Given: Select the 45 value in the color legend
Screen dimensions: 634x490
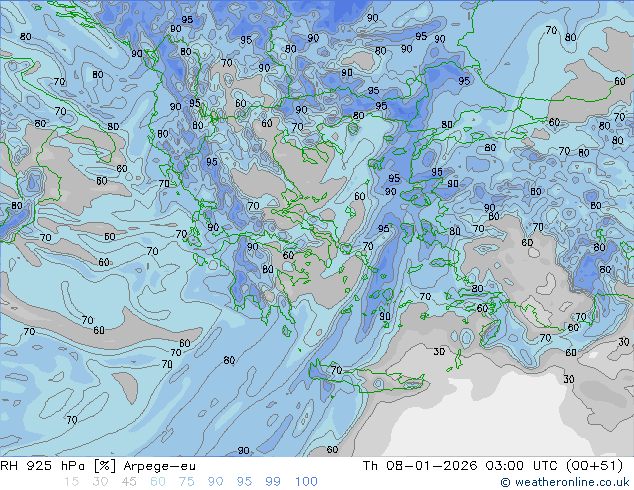Looking at the screenshot, I should 129,482.
